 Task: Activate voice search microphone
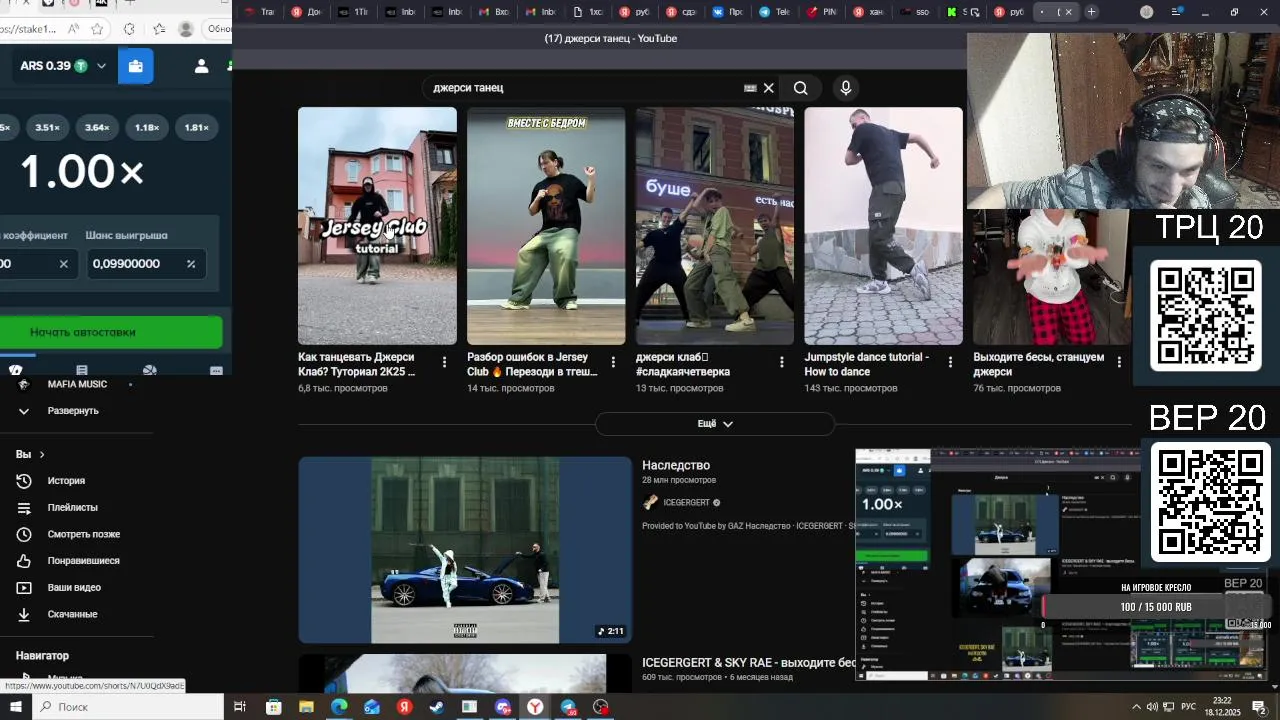(x=846, y=88)
